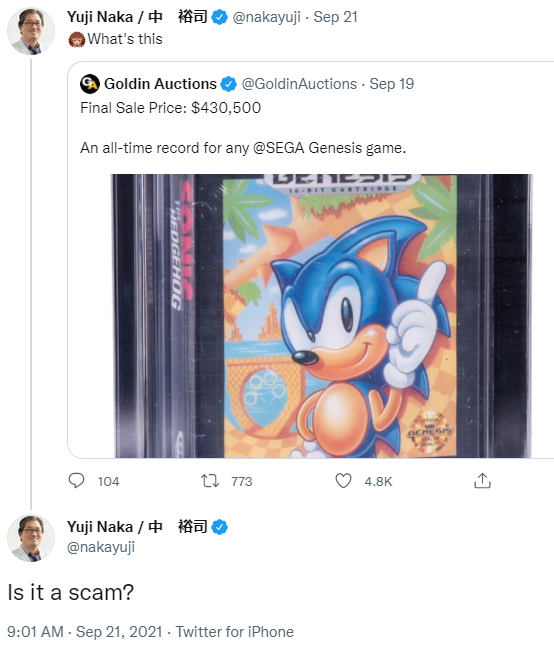Click the hedgehog emoji before What's this
This screenshot has height=647, width=554.
[76, 40]
